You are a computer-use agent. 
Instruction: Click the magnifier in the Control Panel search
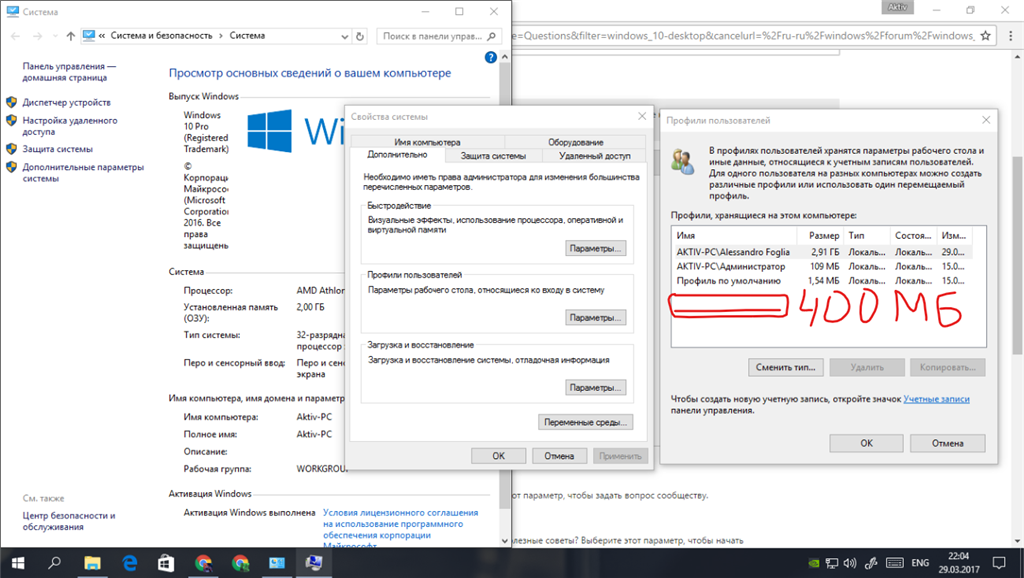[x=492, y=37]
